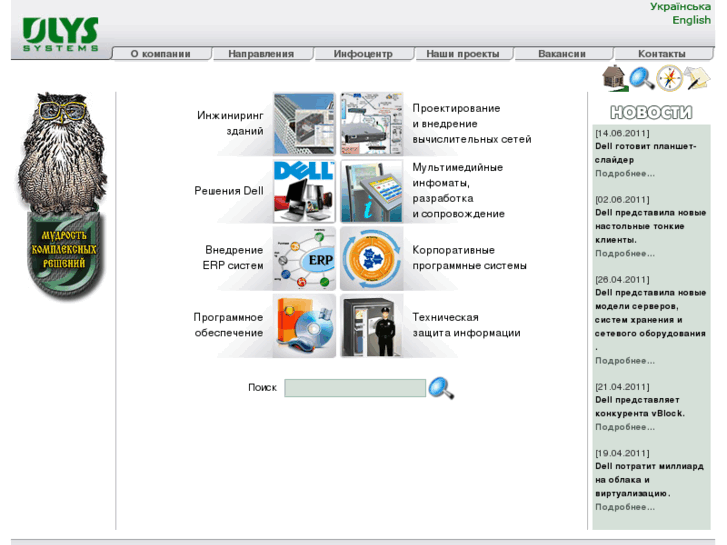Click the home house icon

(614, 79)
